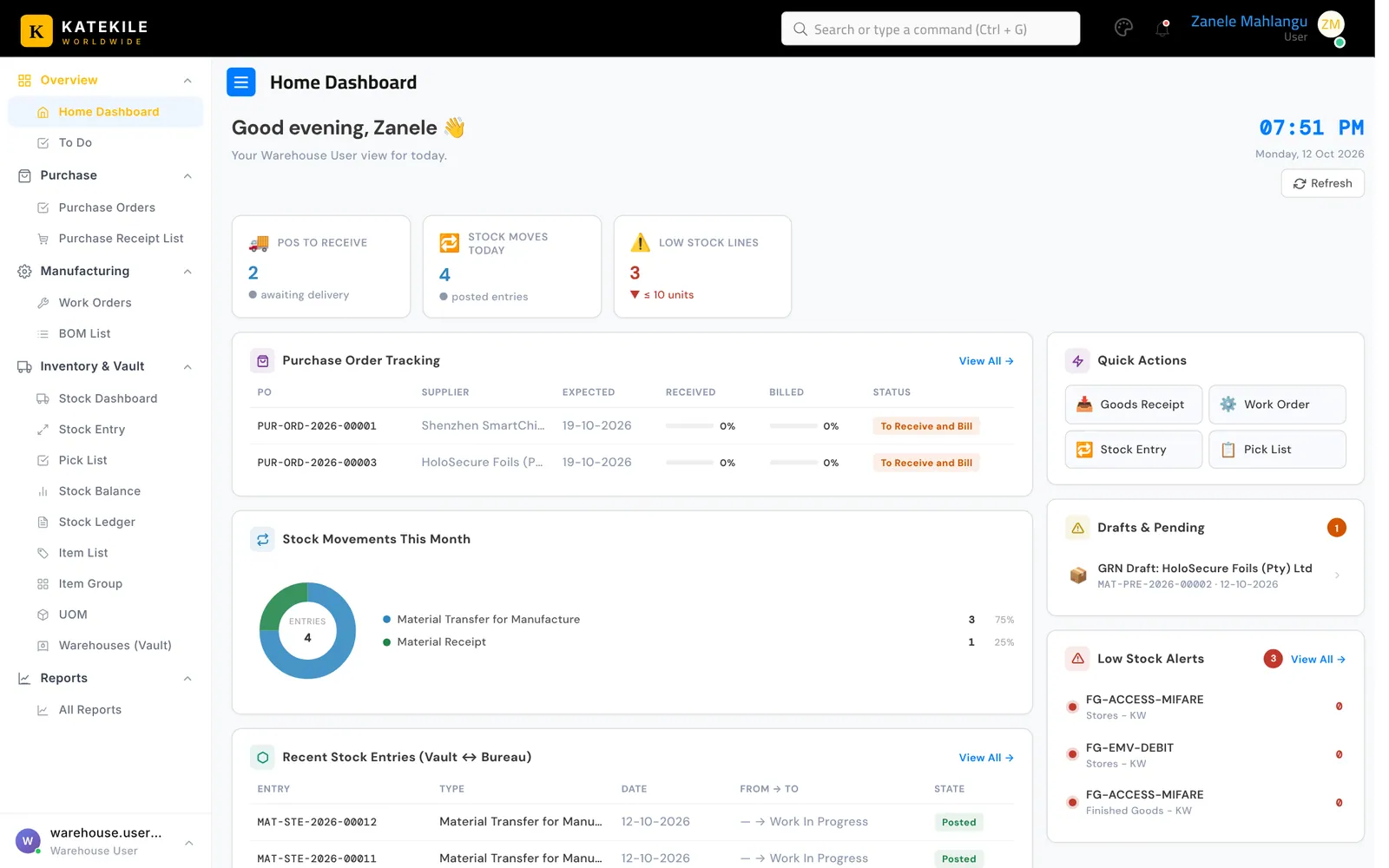
Task: Click the Stock Moves Today swap icon
Action: coord(450,243)
